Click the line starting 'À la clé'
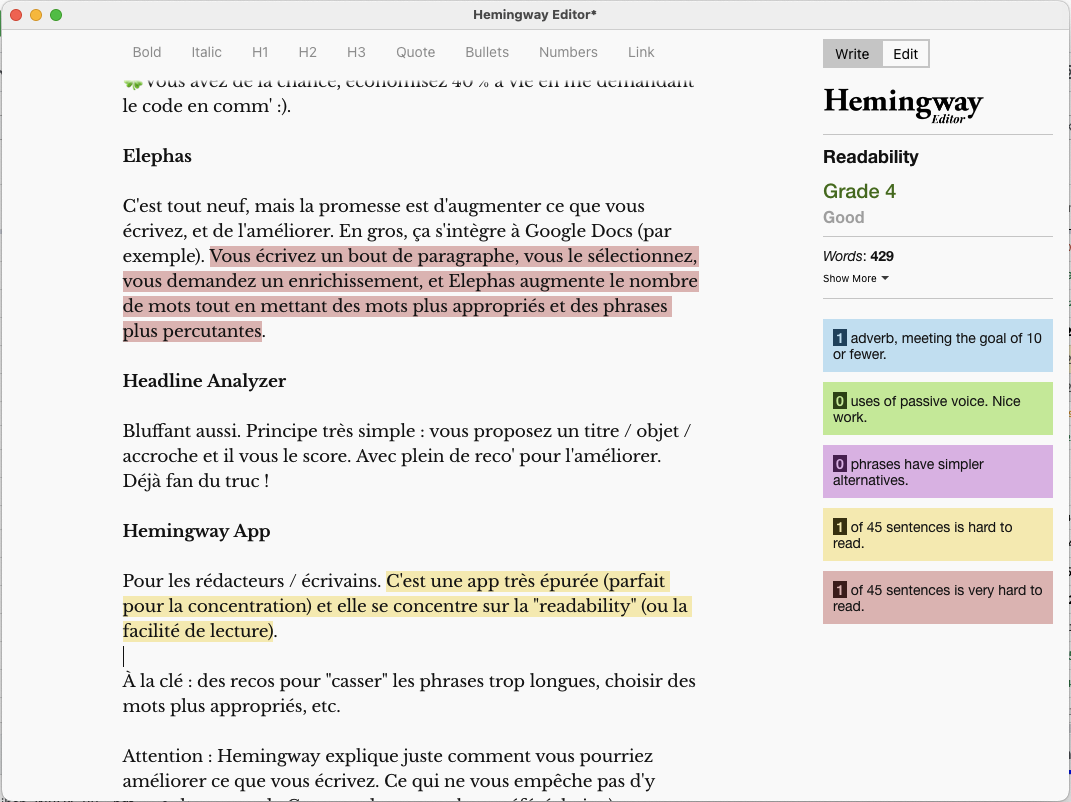Viewport: 1071px width, 802px height. click(x=409, y=693)
